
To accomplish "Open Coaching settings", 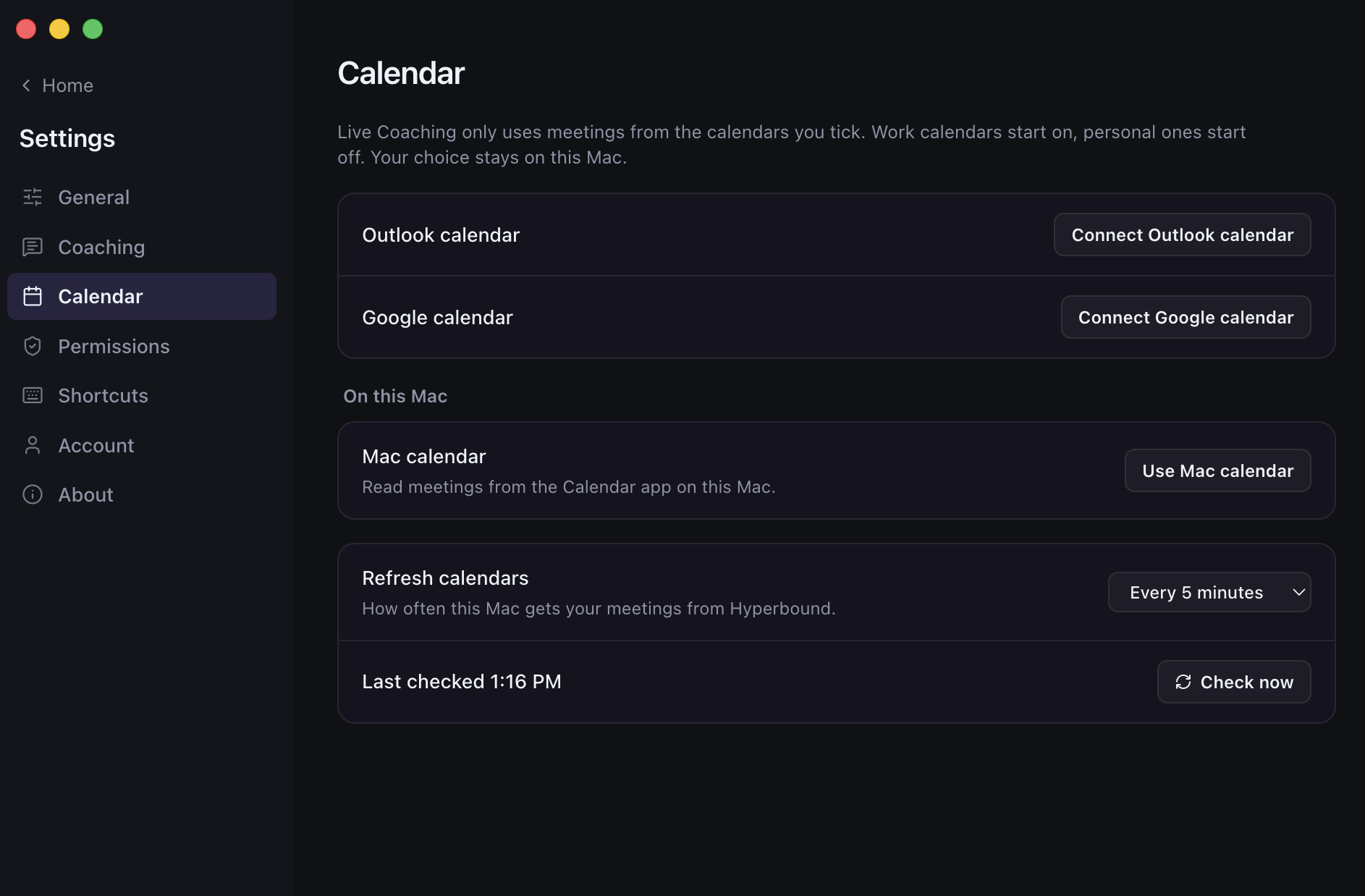I will [142, 247].
